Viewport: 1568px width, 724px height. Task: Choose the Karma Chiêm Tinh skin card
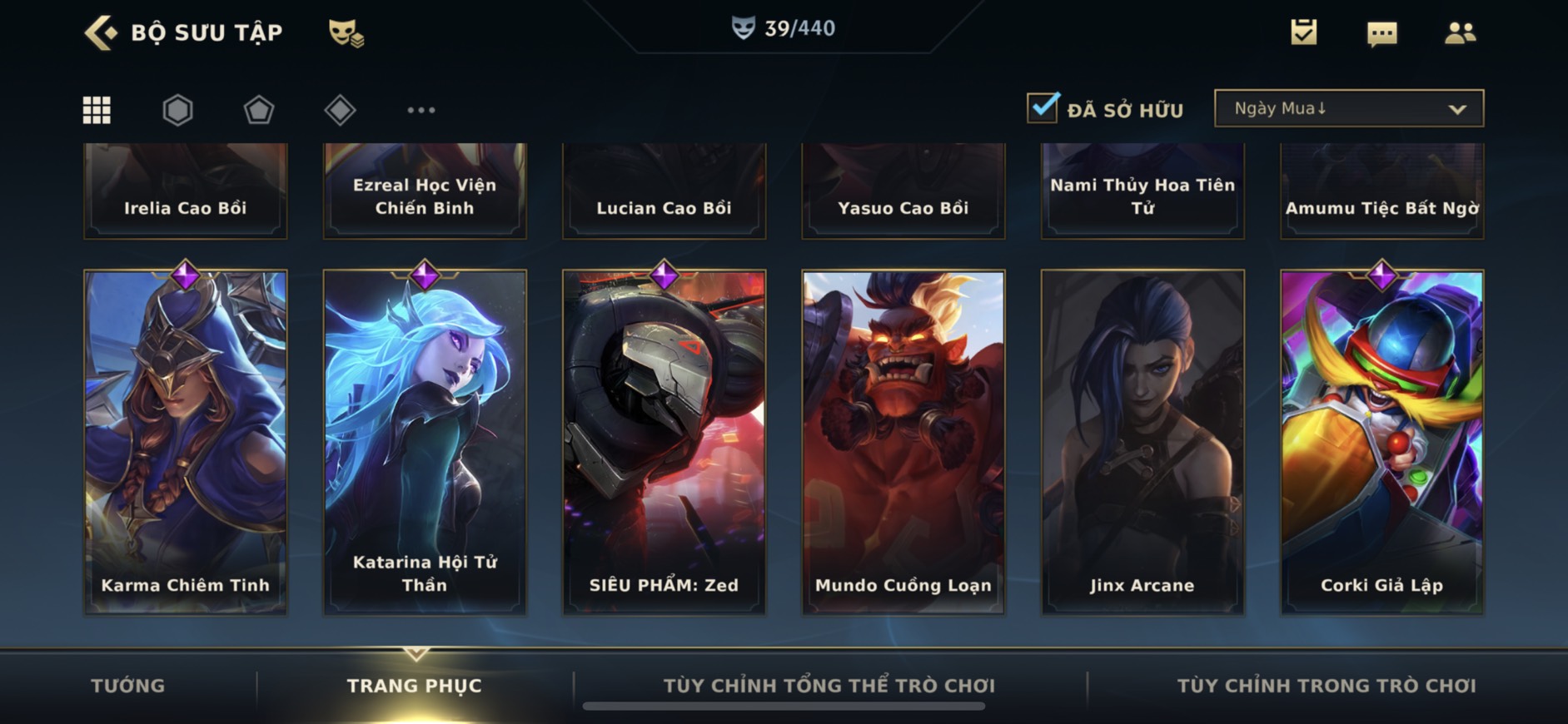pyautogui.click(x=185, y=442)
